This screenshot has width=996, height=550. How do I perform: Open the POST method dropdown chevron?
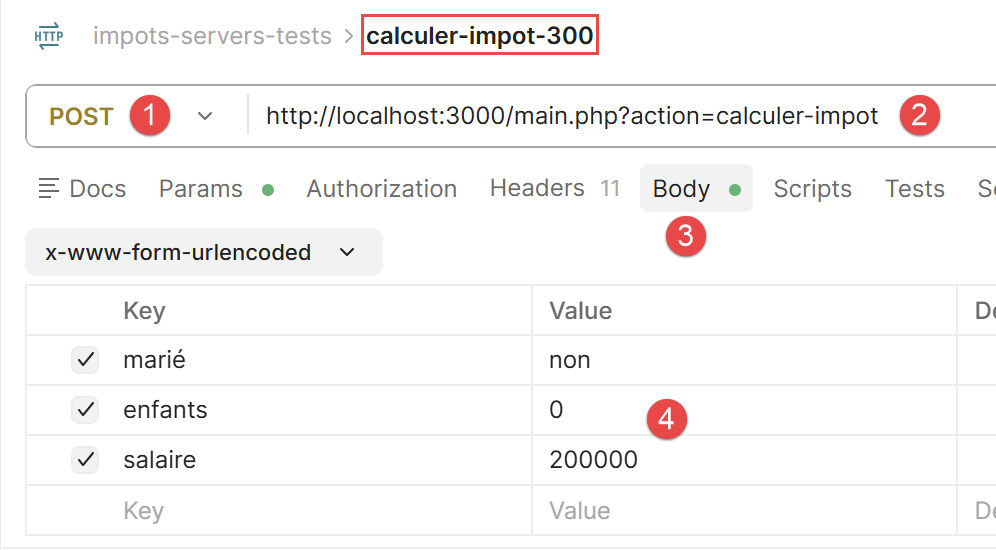(205, 116)
